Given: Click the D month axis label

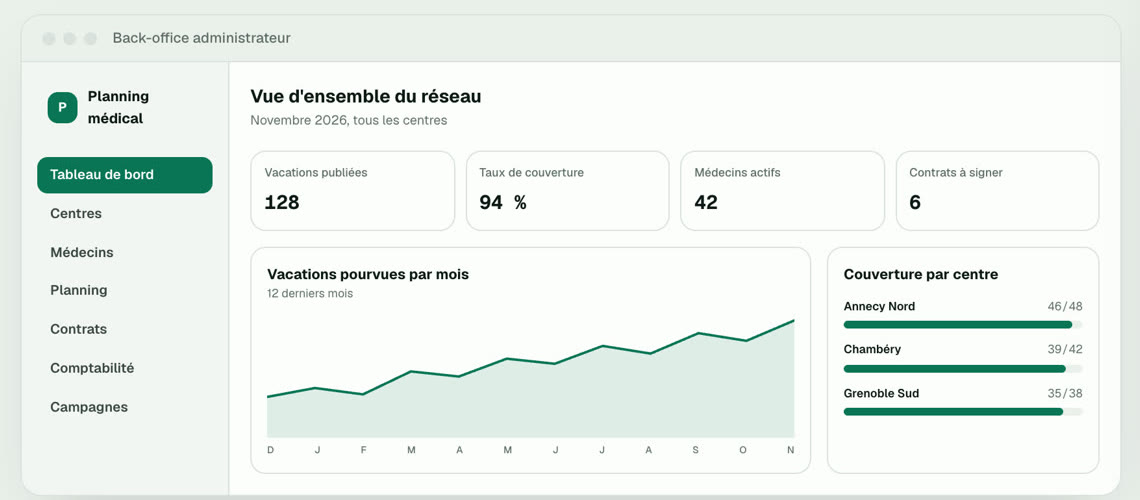Looking at the screenshot, I should (270, 450).
